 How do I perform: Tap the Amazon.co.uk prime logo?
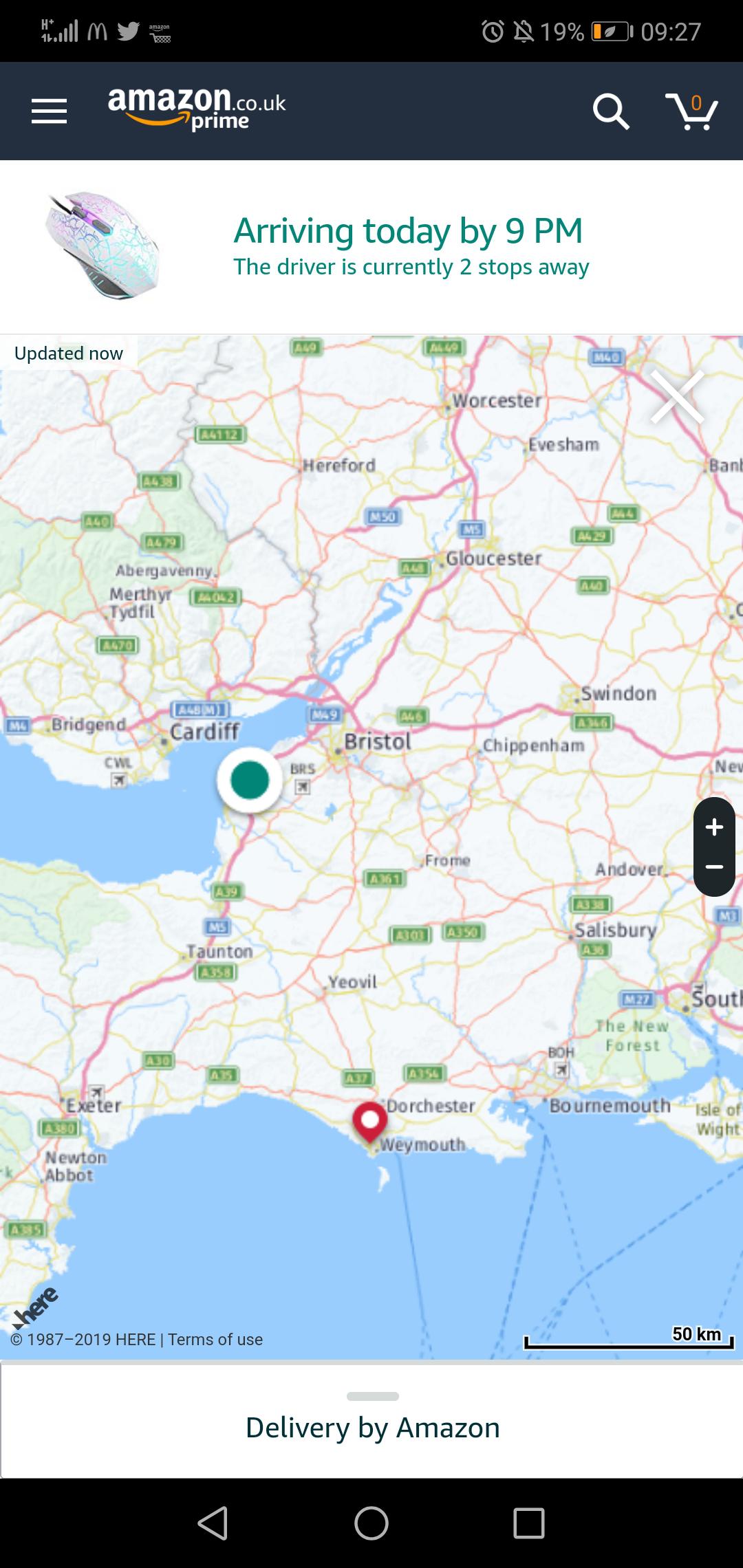pos(197,109)
